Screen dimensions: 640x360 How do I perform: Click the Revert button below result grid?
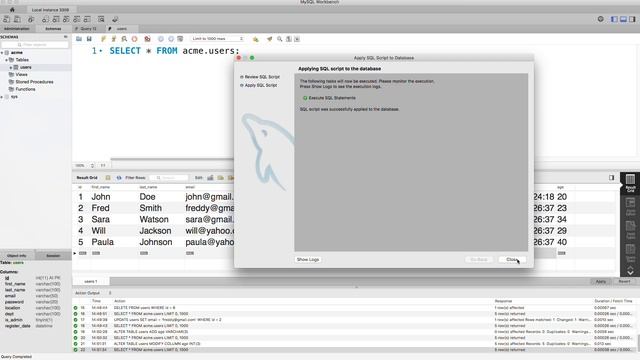[624, 282]
